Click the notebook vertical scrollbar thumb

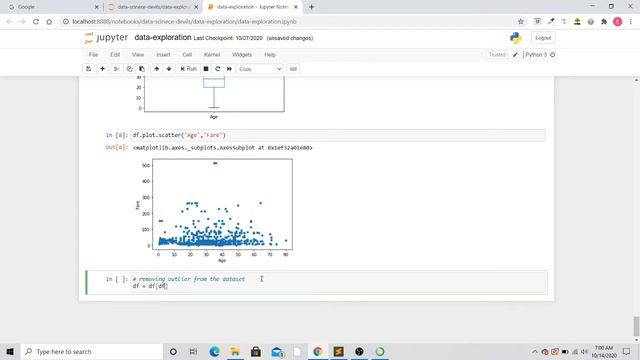(x=636, y=326)
